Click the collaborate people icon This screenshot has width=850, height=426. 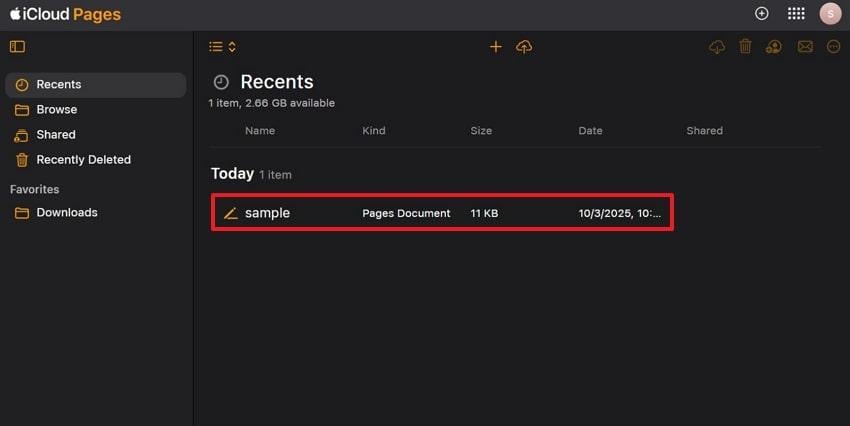(774, 46)
